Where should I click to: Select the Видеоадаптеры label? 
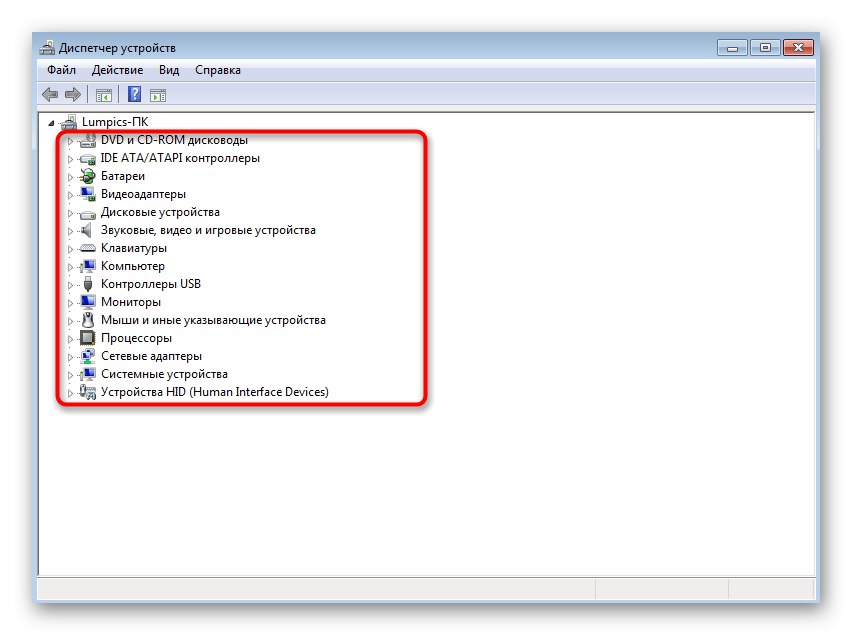[x=143, y=194]
